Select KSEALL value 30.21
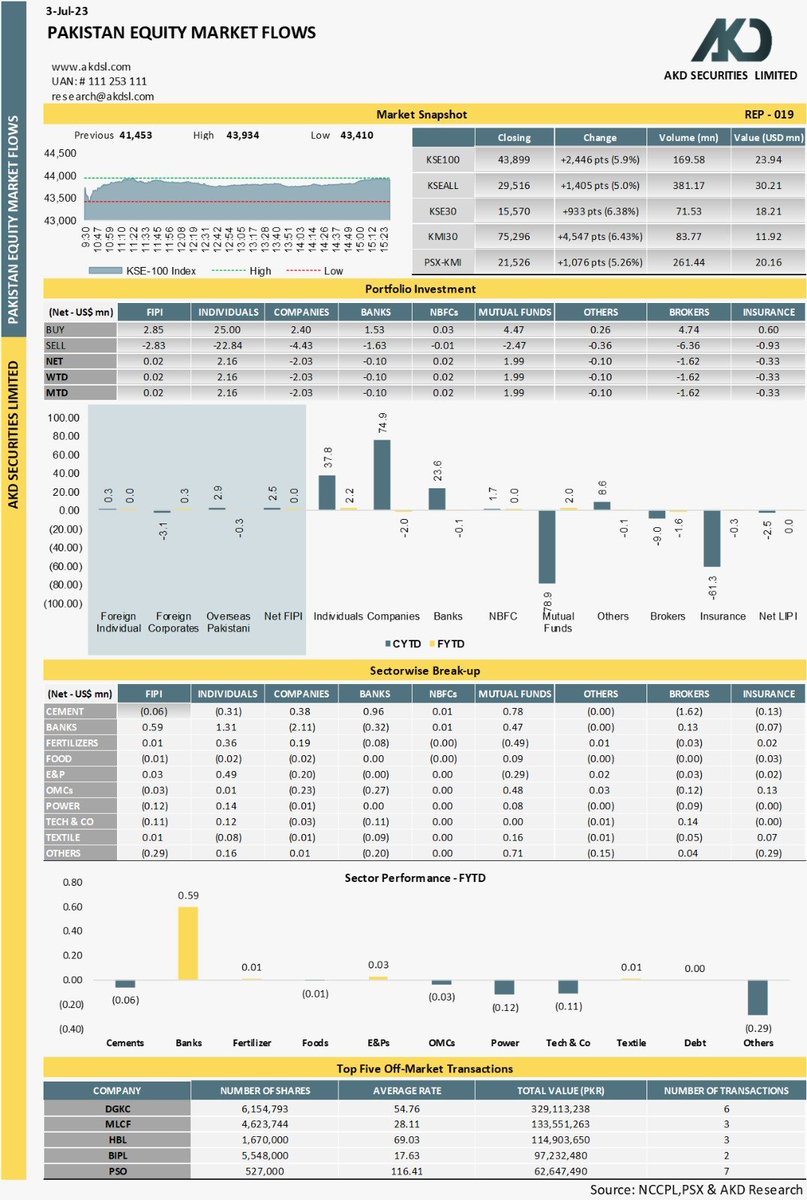 click(x=767, y=185)
